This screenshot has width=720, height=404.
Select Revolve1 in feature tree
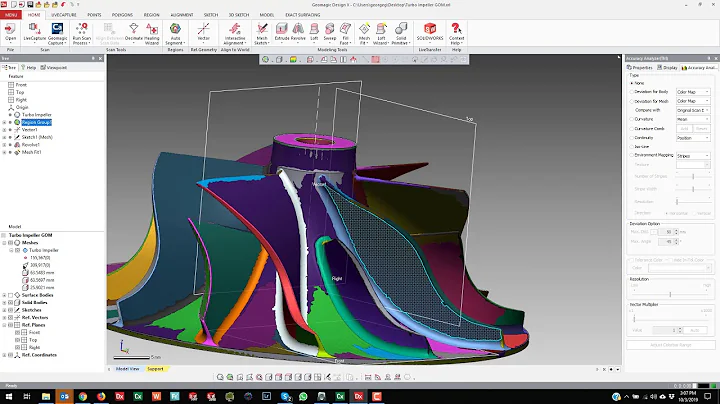tap(31, 145)
